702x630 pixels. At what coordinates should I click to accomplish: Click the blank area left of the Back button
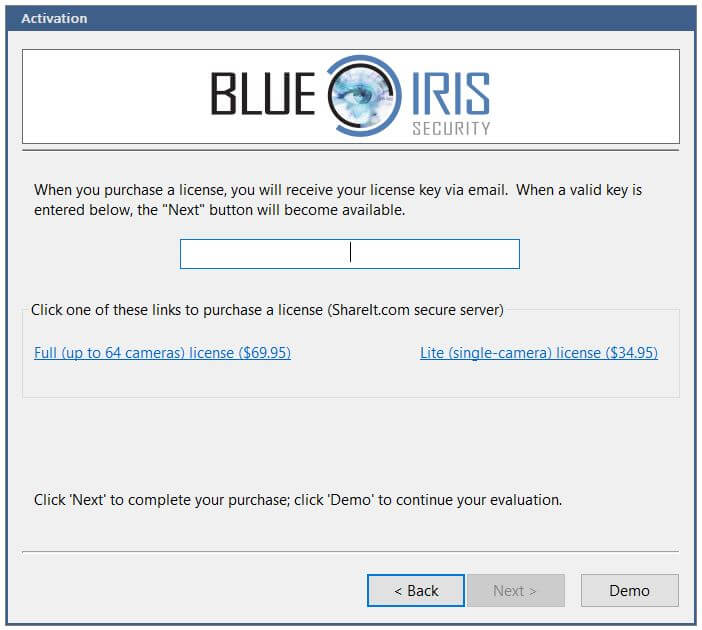point(190,591)
